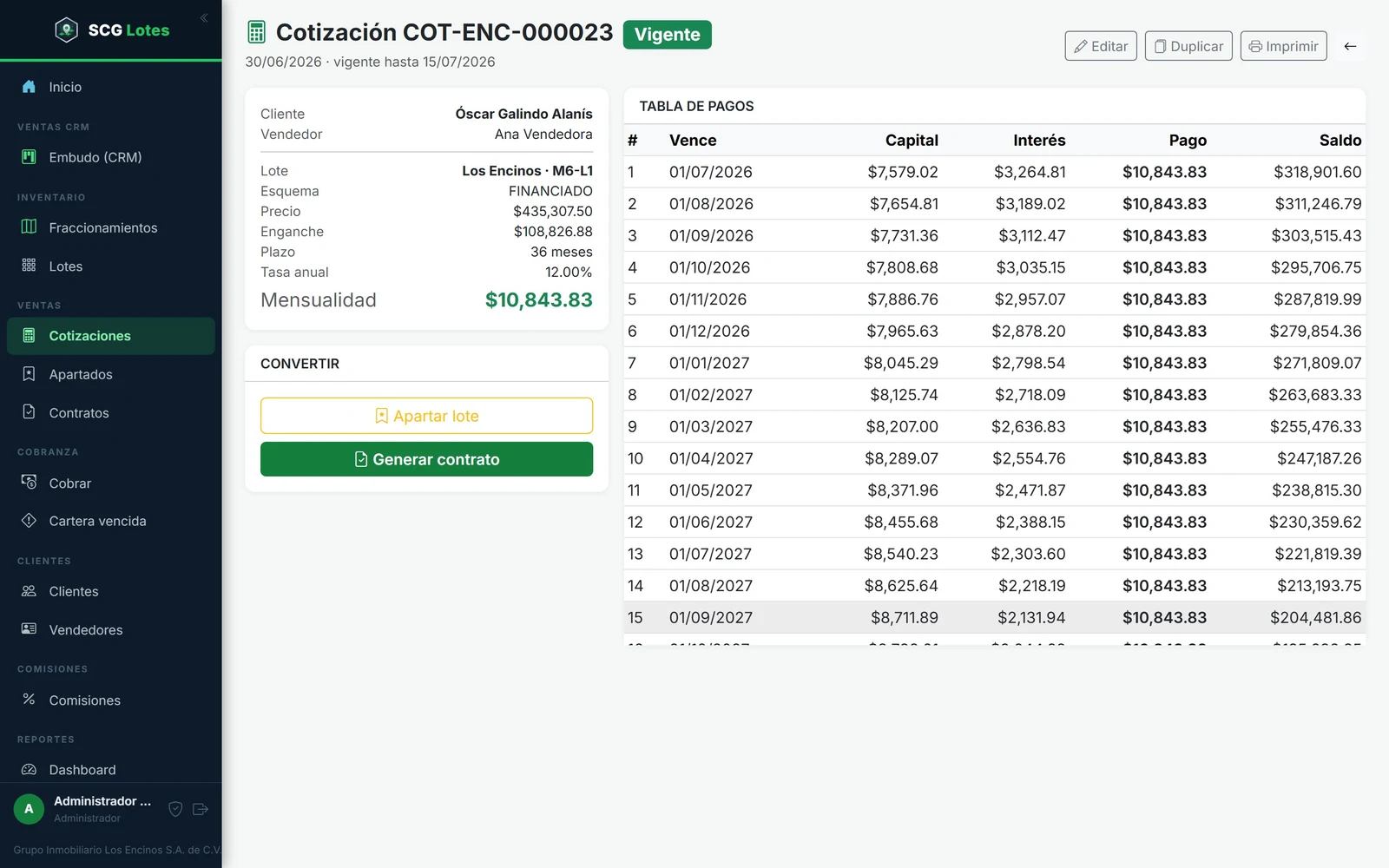Click the Vendedores ID card icon
1389x868 pixels.
click(x=29, y=629)
